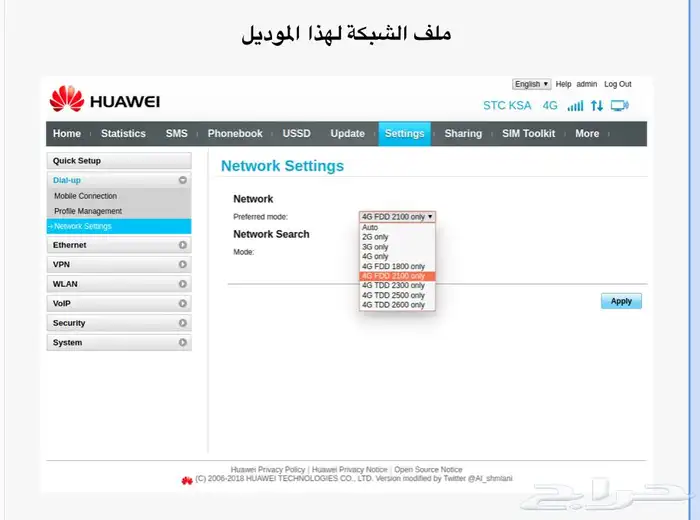
Task: Select 4G TDD 2300 only
Action: pos(397,285)
